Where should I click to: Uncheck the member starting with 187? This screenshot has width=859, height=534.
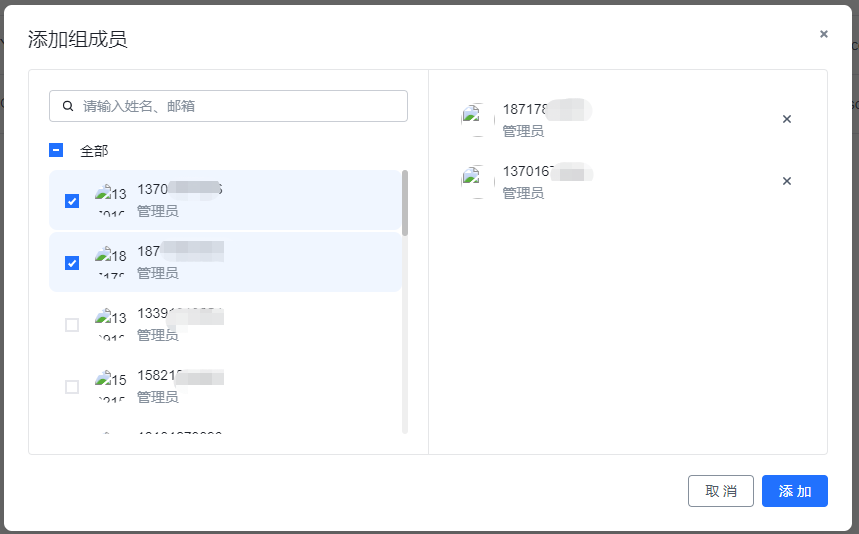(72, 263)
